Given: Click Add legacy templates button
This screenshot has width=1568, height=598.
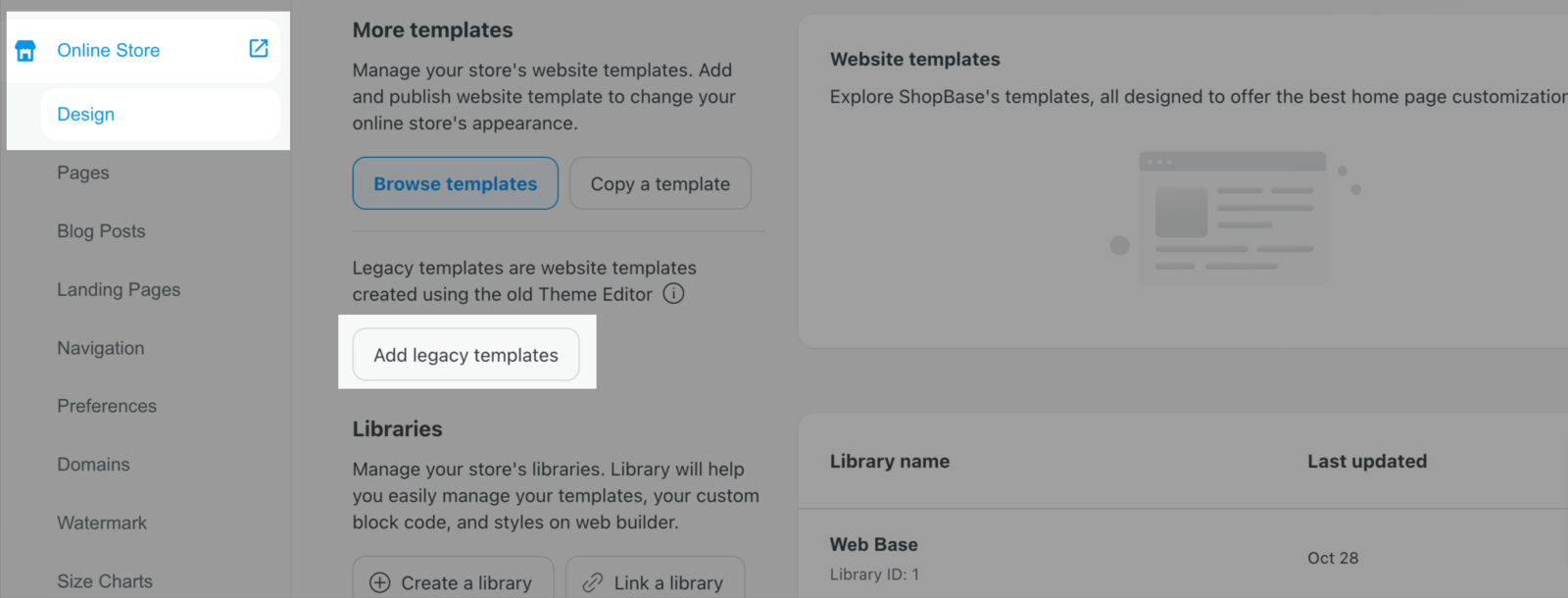Looking at the screenshot, I should pyautogui.click(x=466, y=355).
